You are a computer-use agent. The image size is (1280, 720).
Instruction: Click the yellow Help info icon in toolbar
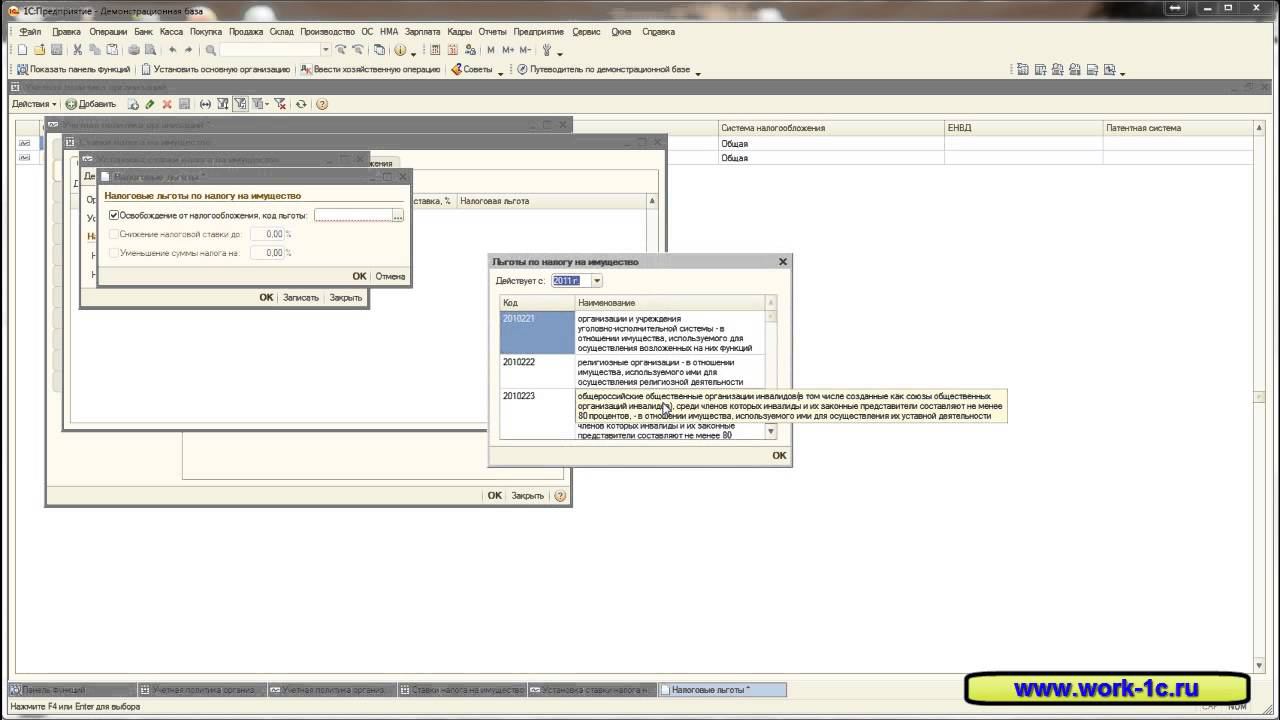click(x=400, y=50)
